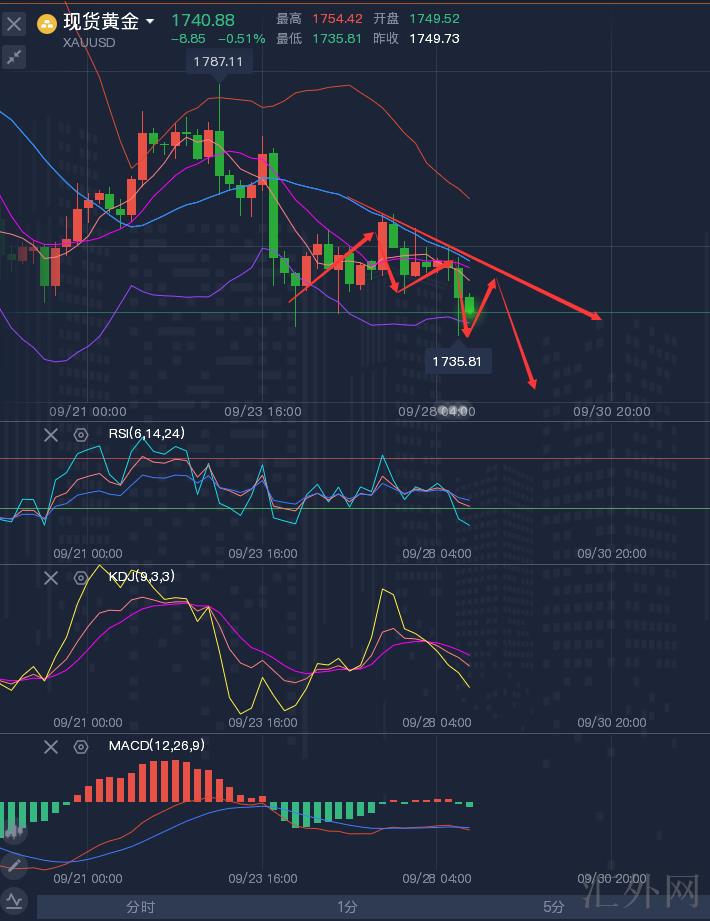Open KDJ indicator settings

click(x=81, y=578)
